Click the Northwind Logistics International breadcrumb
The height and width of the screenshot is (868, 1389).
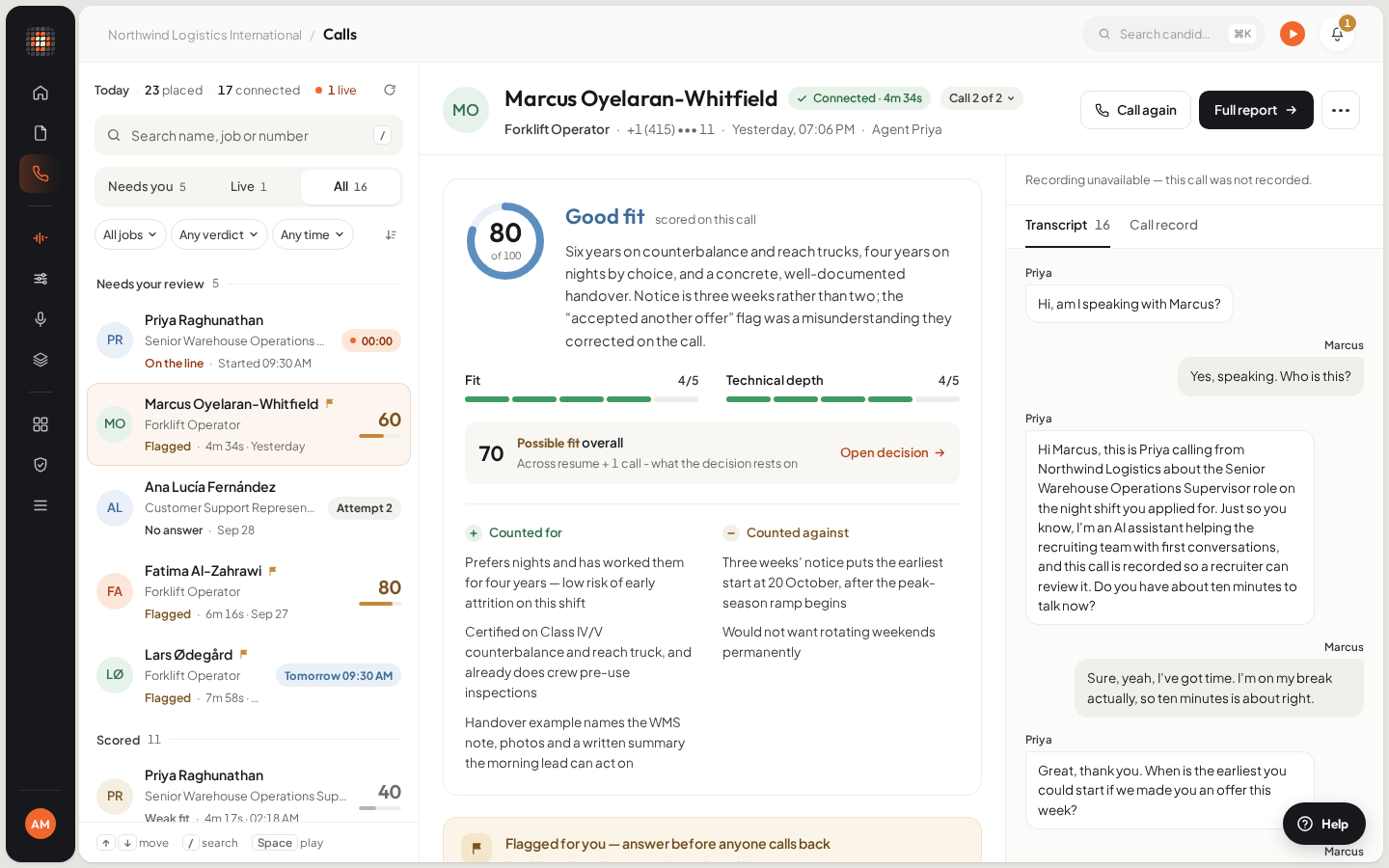[204, 35]
